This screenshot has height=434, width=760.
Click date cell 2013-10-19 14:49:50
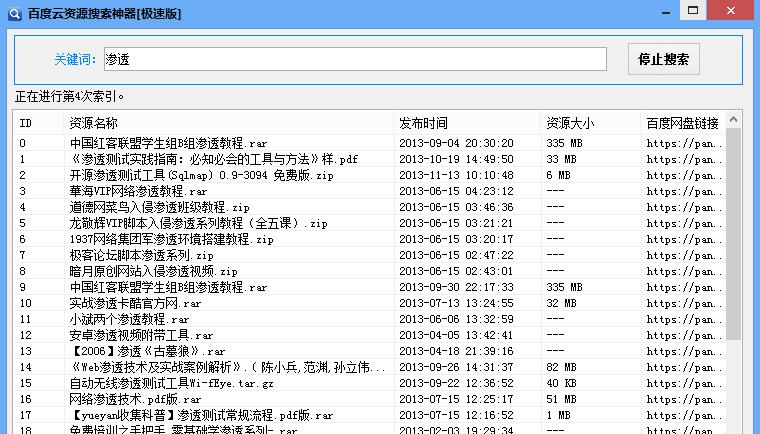[x=456, y=159]
